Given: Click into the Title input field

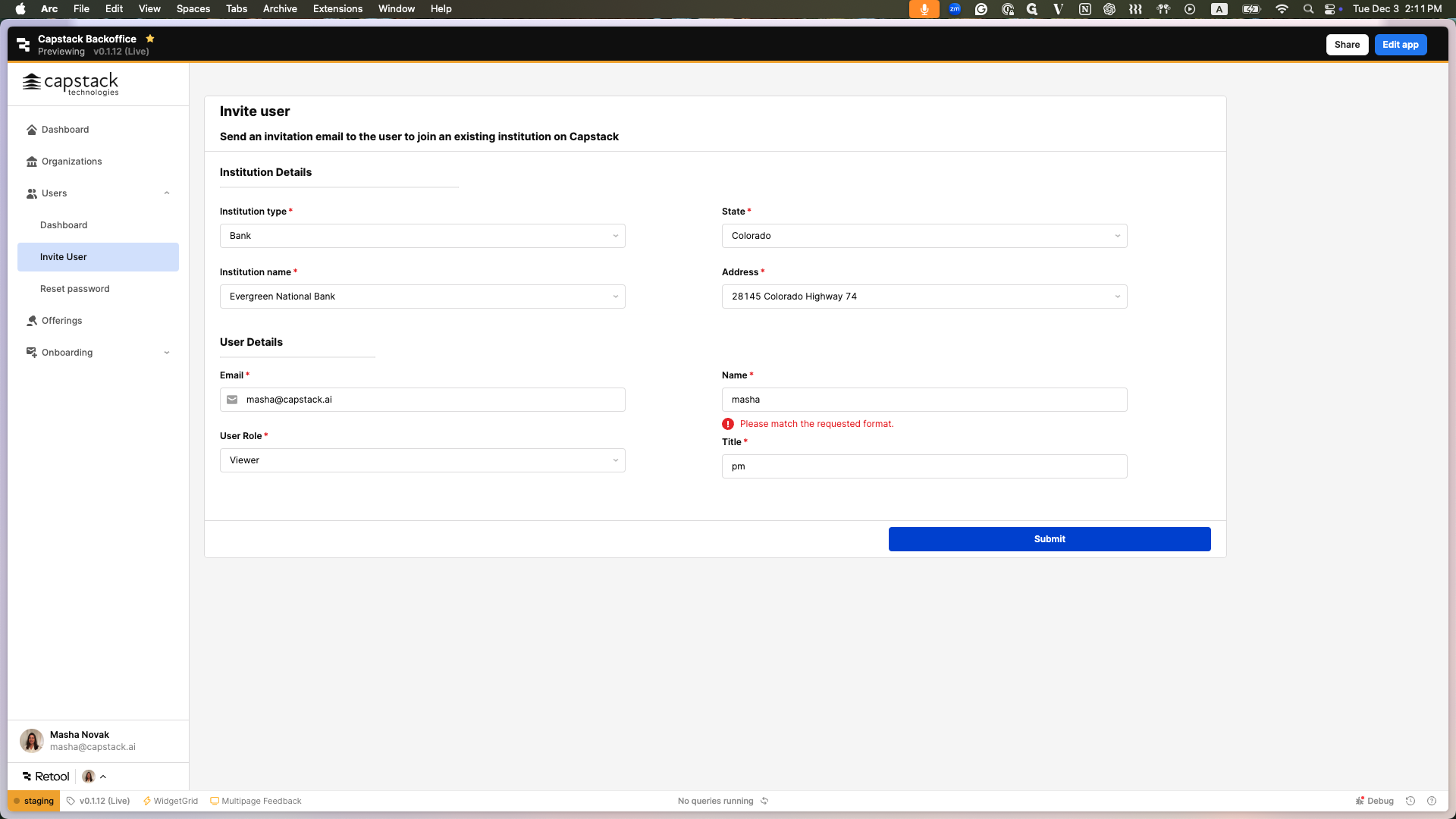Looking at the screenshot, I should (924, 466).
